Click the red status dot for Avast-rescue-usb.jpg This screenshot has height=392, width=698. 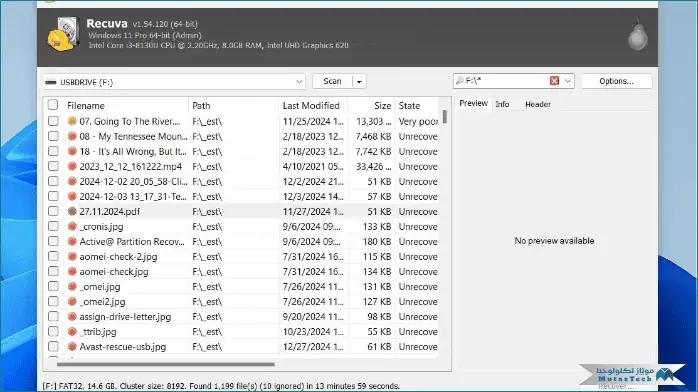72,347
